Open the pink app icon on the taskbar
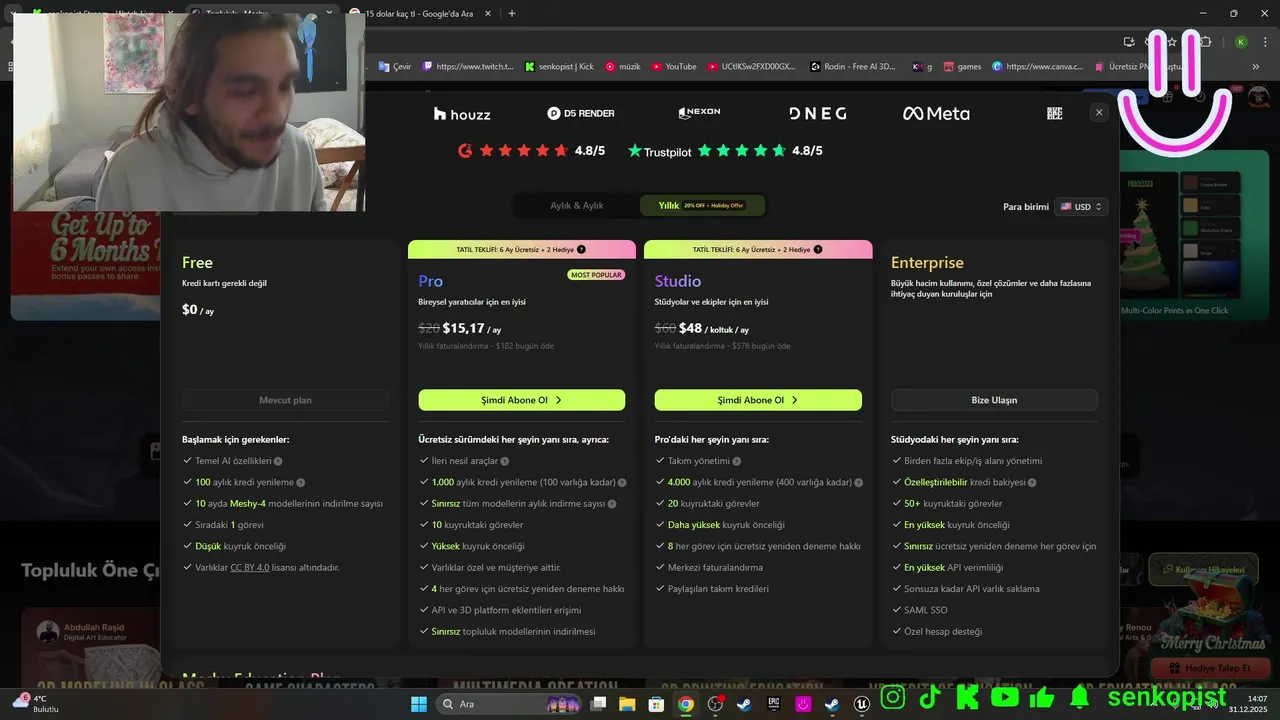1280x720 pixels. pos(802,704)
